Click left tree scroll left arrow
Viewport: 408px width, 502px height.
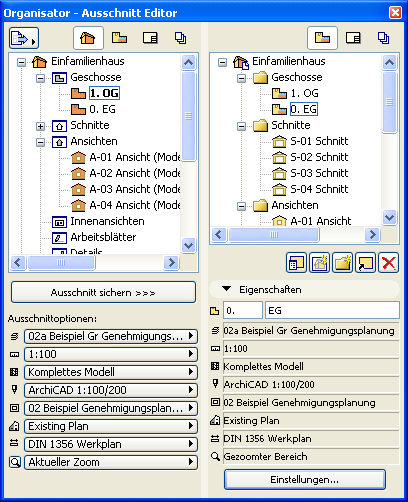(x=18, y=263)
